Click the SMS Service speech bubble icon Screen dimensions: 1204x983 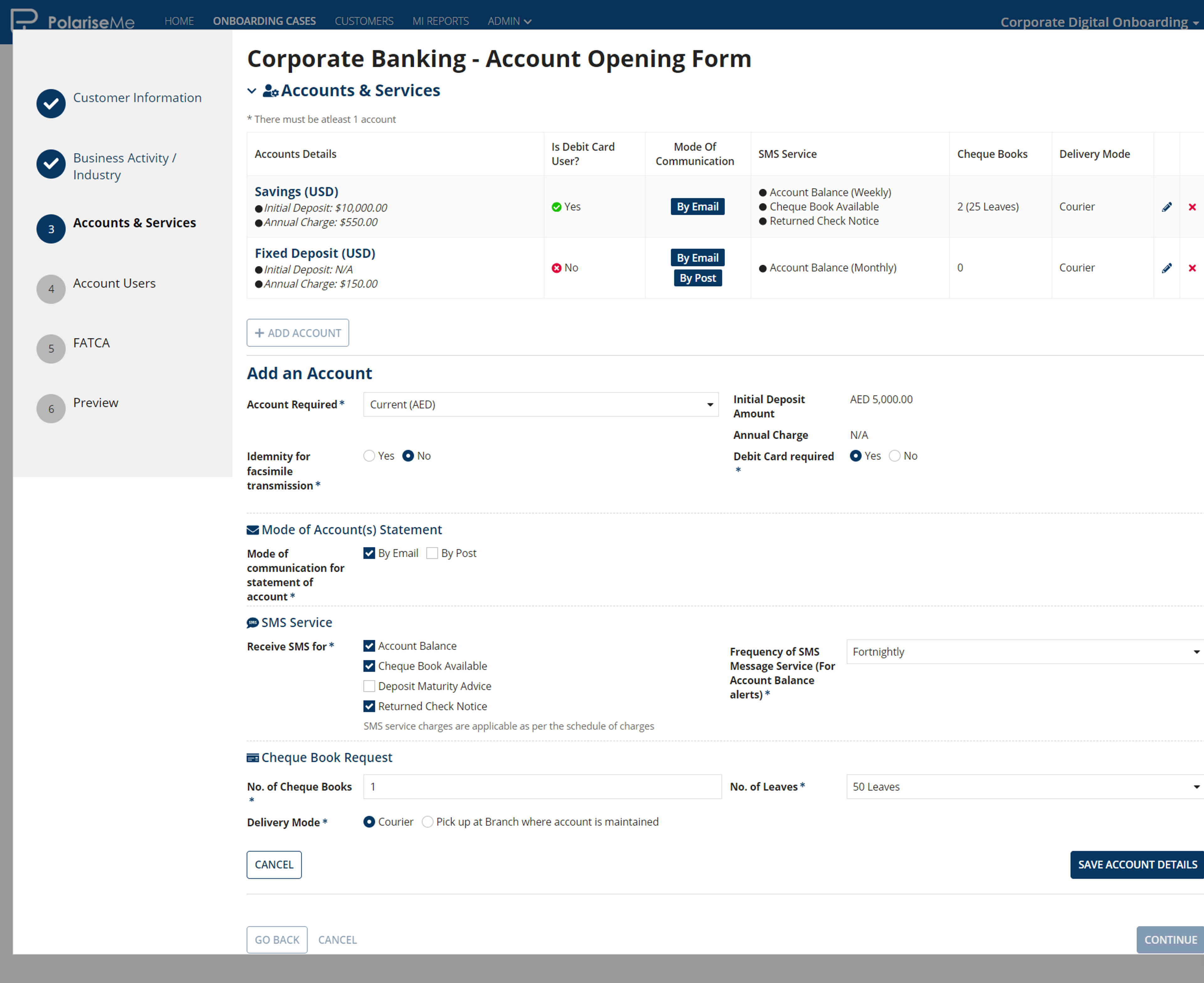[x=252, y=623]
